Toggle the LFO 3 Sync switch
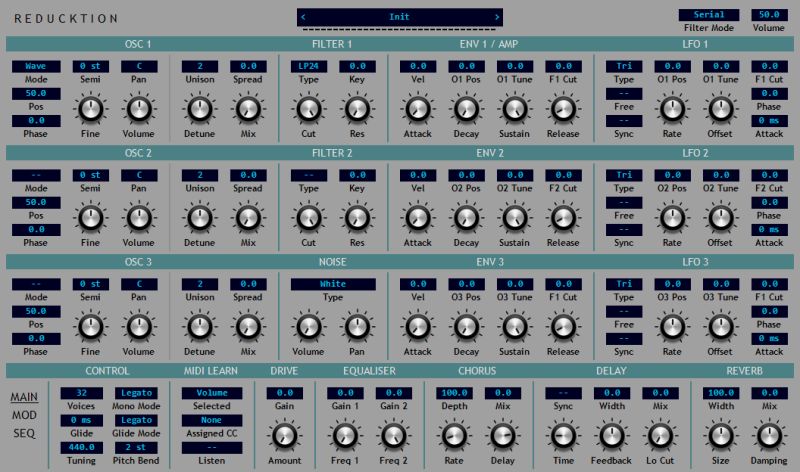Viewport: 800px width, 472px height. pos(624,339)
